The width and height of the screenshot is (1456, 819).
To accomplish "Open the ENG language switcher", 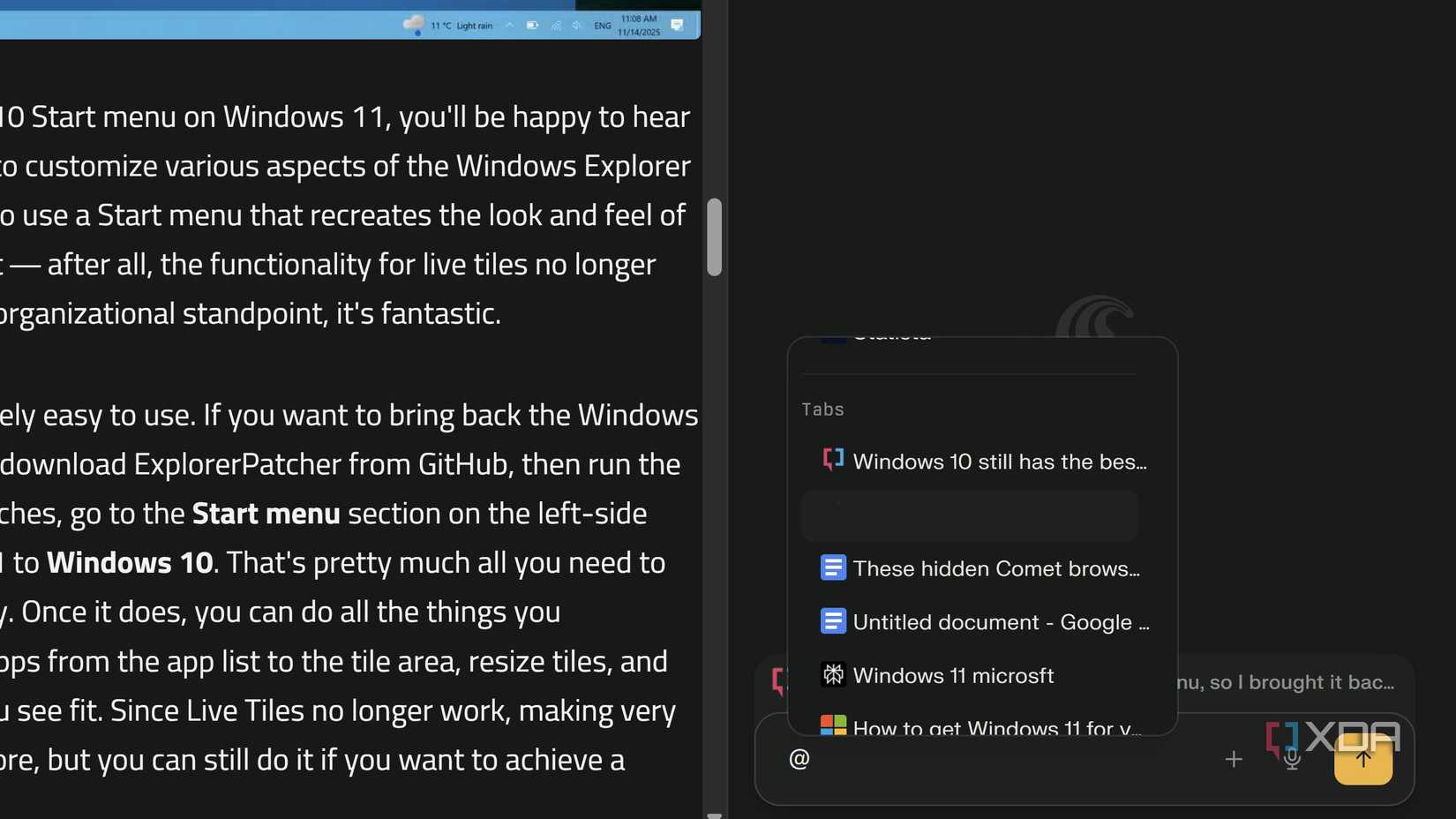I will click(602, 25).
